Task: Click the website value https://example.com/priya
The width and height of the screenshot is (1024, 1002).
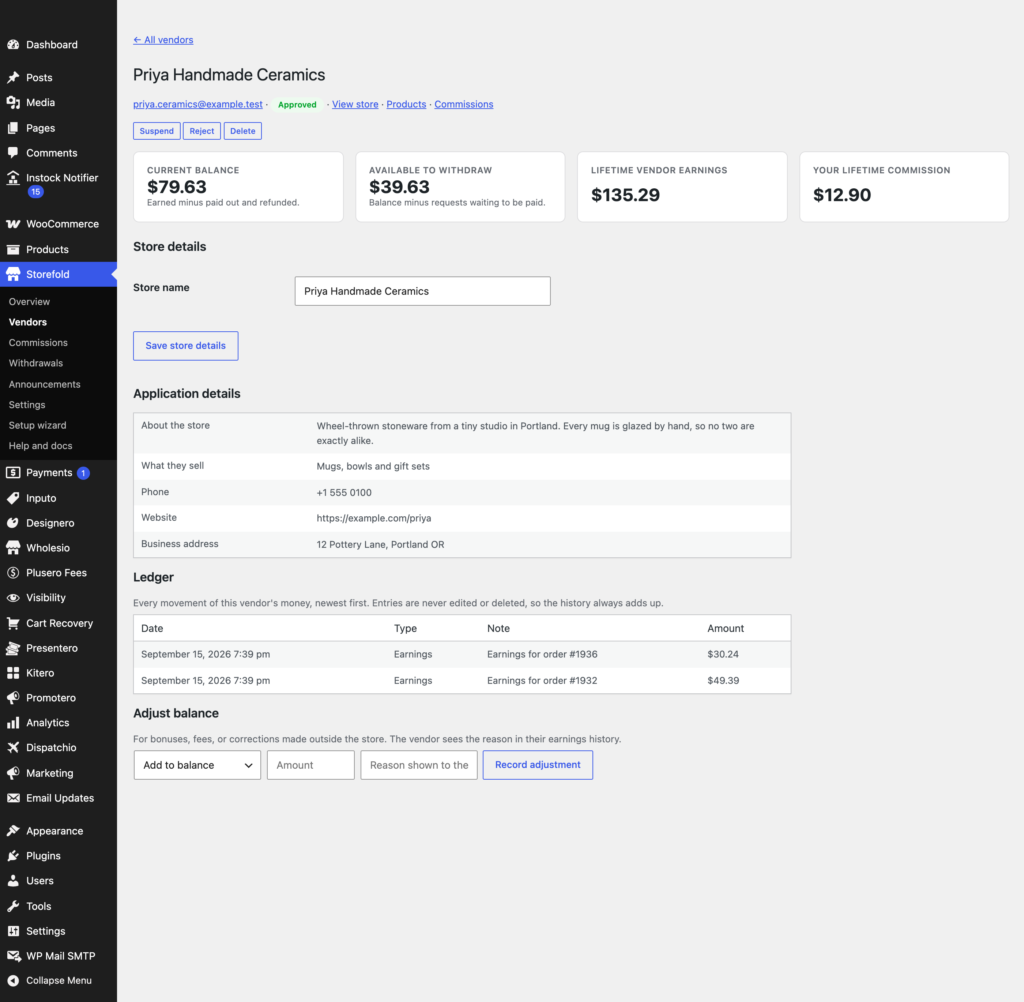Action: pyautogui.click(x=374, y=518)
